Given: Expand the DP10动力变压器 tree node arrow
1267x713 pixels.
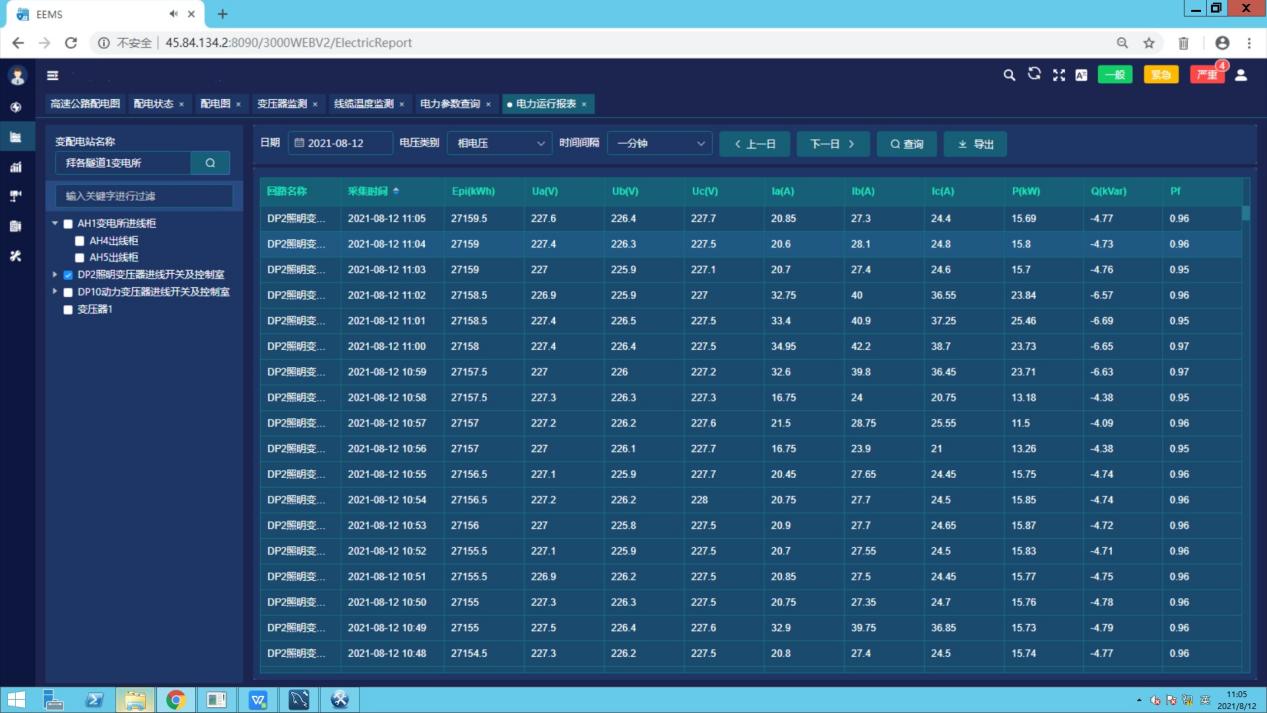Looking at the screenshot, I should (x=55, y=292).
